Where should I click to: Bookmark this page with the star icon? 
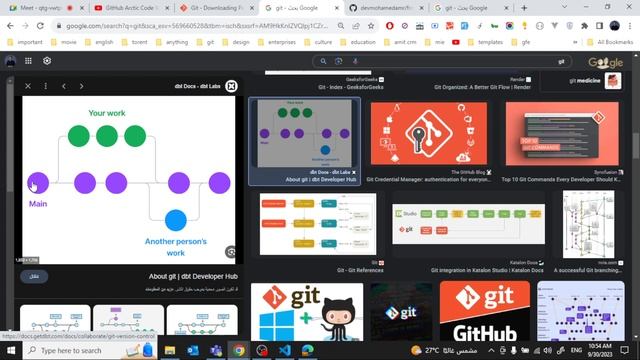pos(371,26)
